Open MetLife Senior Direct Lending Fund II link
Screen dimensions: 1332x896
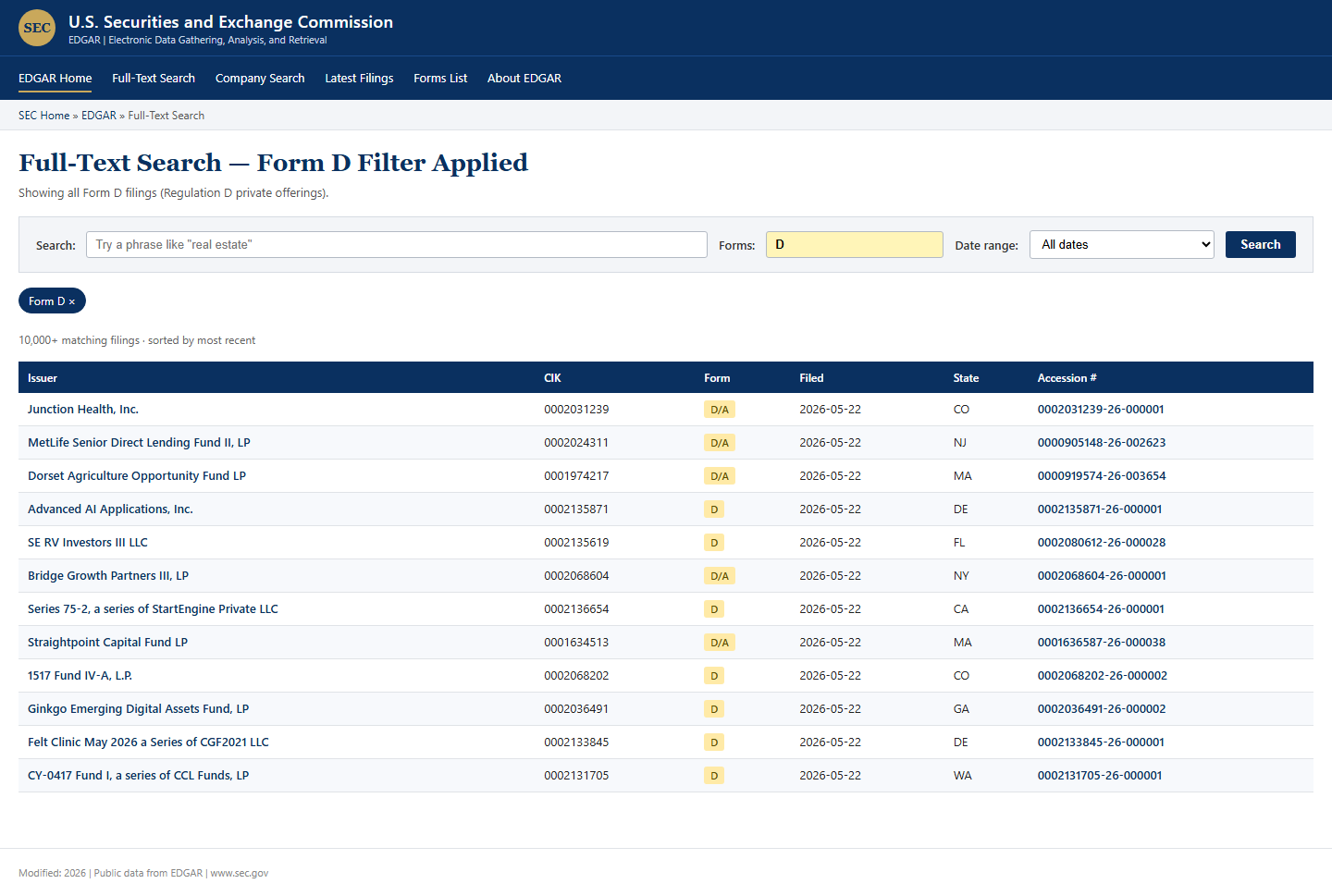pos(139,443)
